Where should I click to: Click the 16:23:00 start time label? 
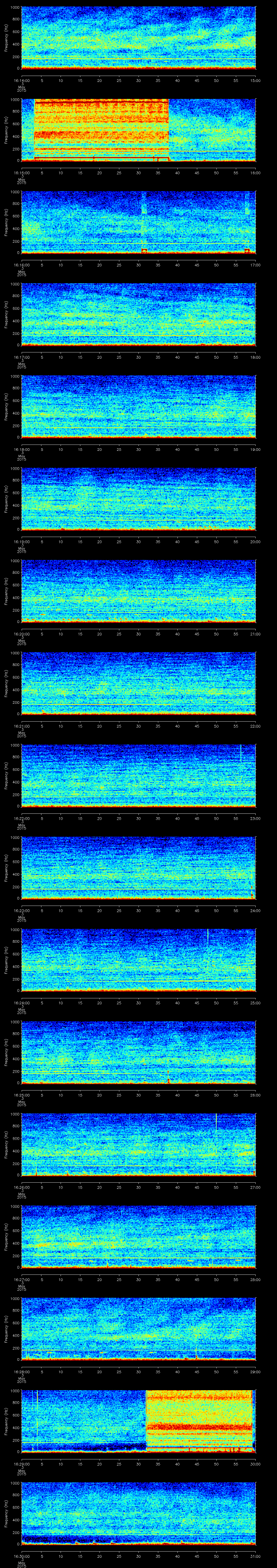pos(21,910)
